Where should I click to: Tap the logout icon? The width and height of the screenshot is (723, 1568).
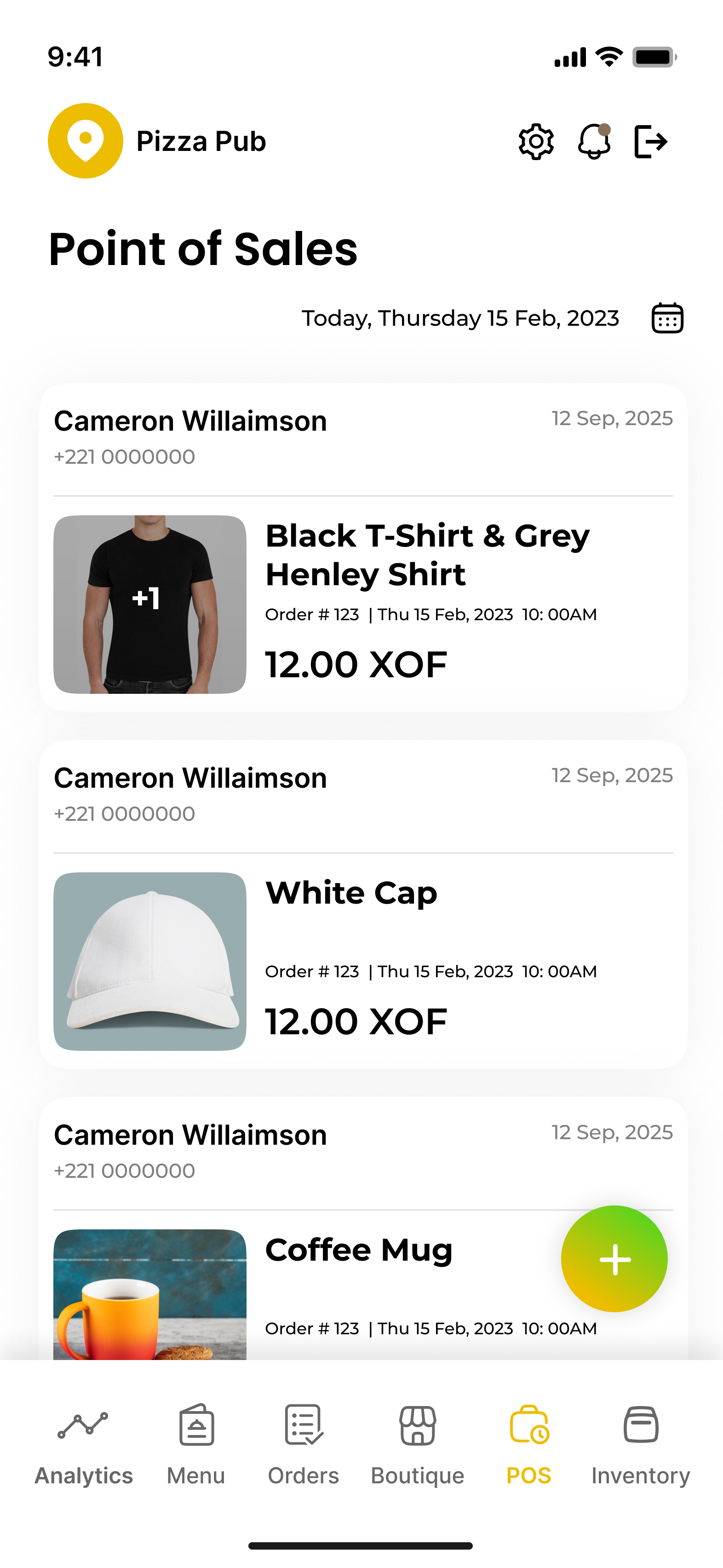(x=651, y=142)
